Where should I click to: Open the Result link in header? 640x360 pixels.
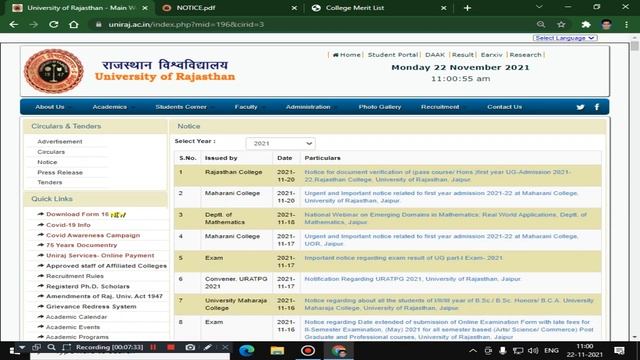[462, 55]
